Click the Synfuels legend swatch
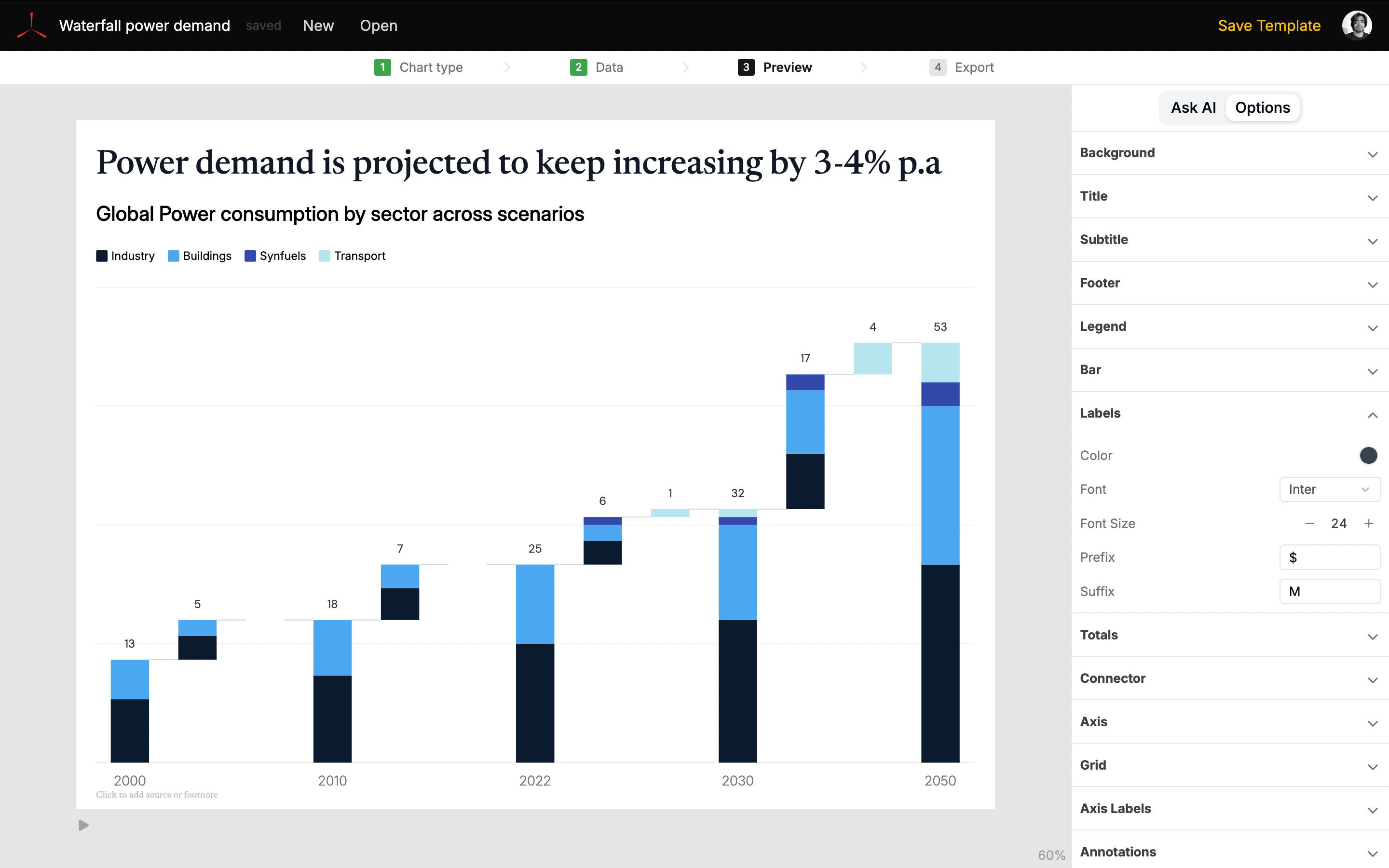The image size is (1389, 868). 250,256
